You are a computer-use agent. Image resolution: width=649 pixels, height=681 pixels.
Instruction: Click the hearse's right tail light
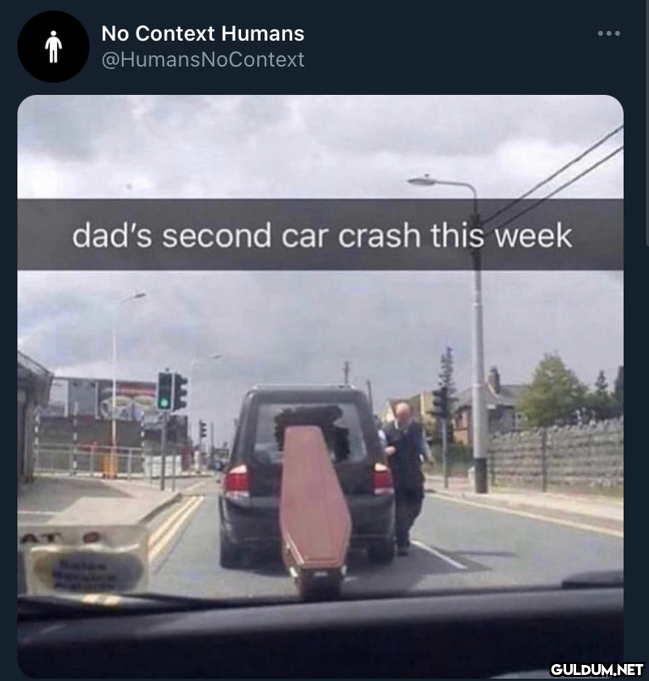tap(382, 478)
